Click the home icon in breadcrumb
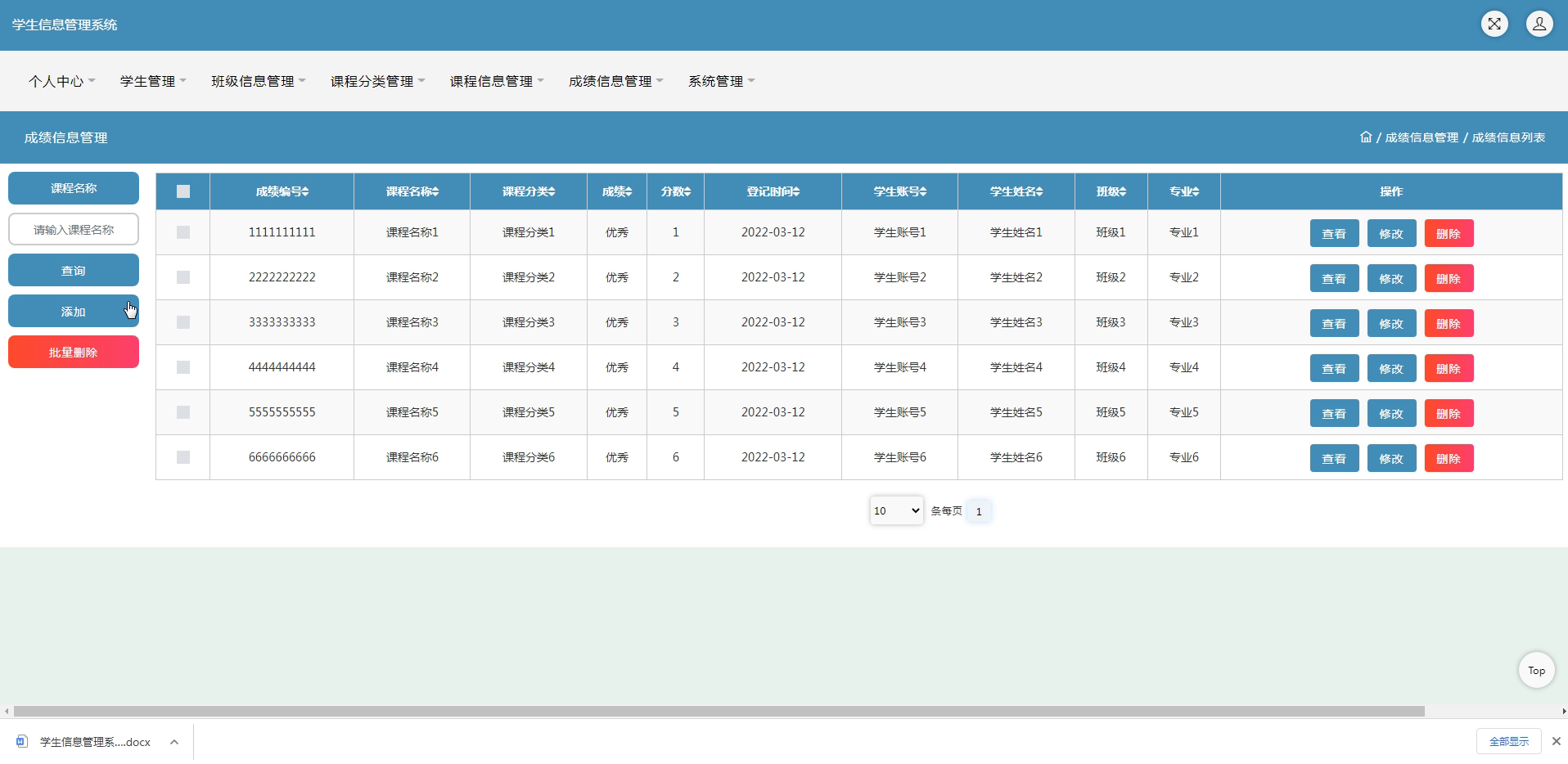This screenshot has height=764, width=1568. tap(1366, 137)
